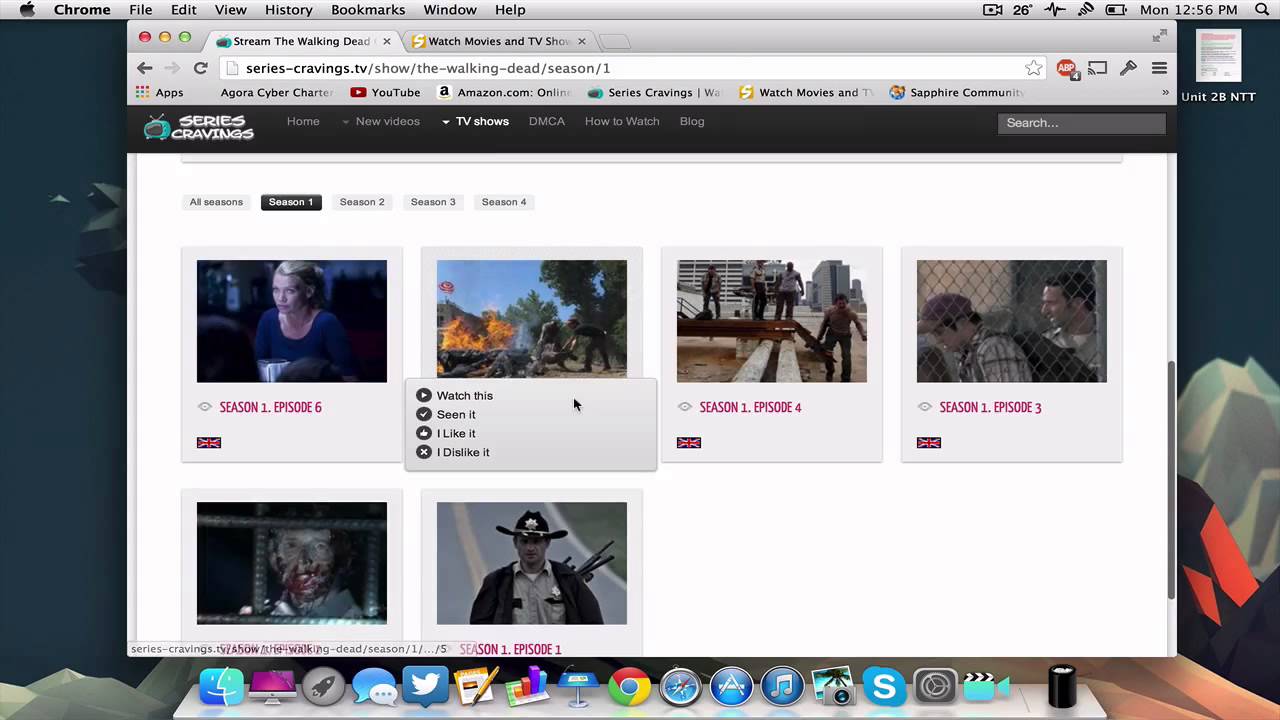Screen dimensions: 1280x720
Task: Open iTunes from the dock
Action: point(783,688)
